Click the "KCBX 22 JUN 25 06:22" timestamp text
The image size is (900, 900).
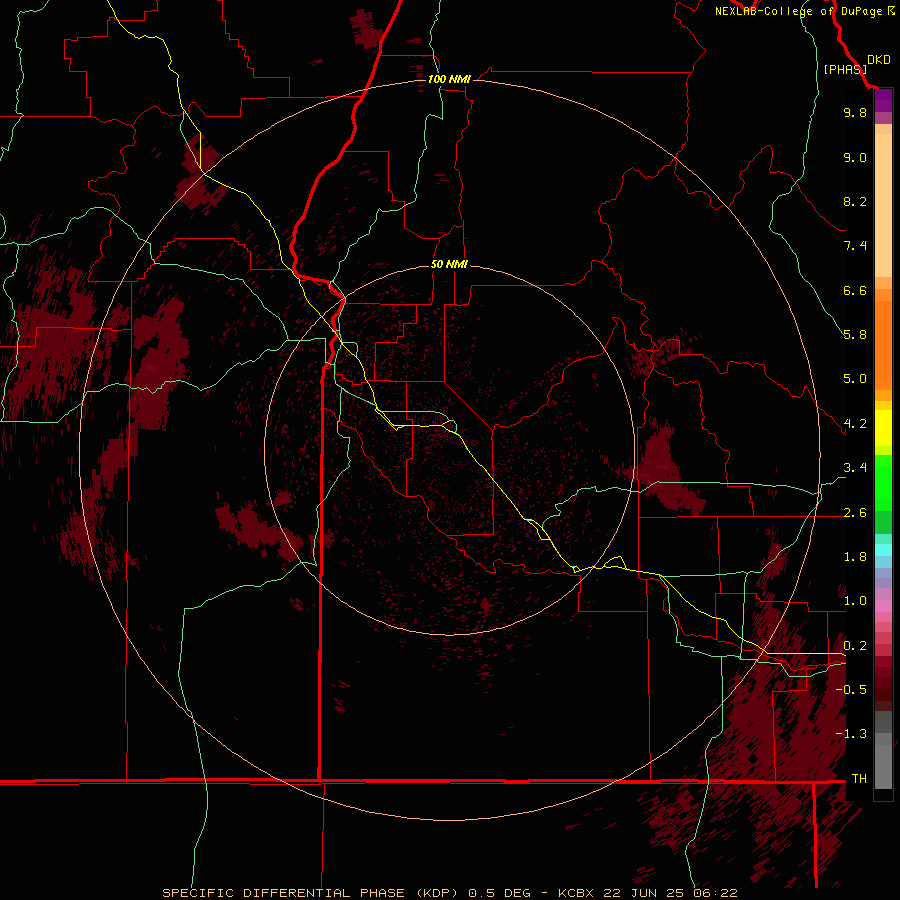tap(647, 893)
